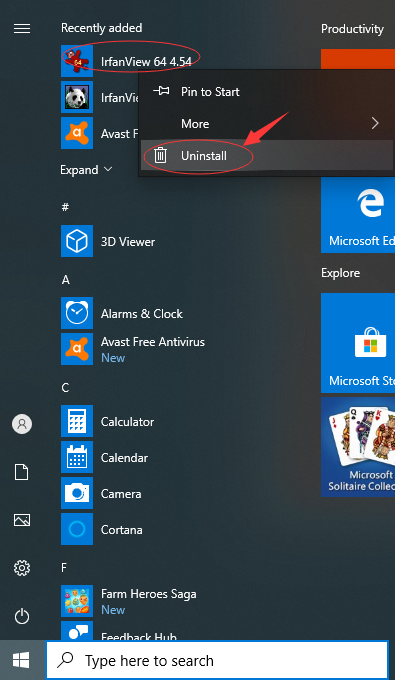Click the trash can icon beside Uninstall

(x=160, y=155)
